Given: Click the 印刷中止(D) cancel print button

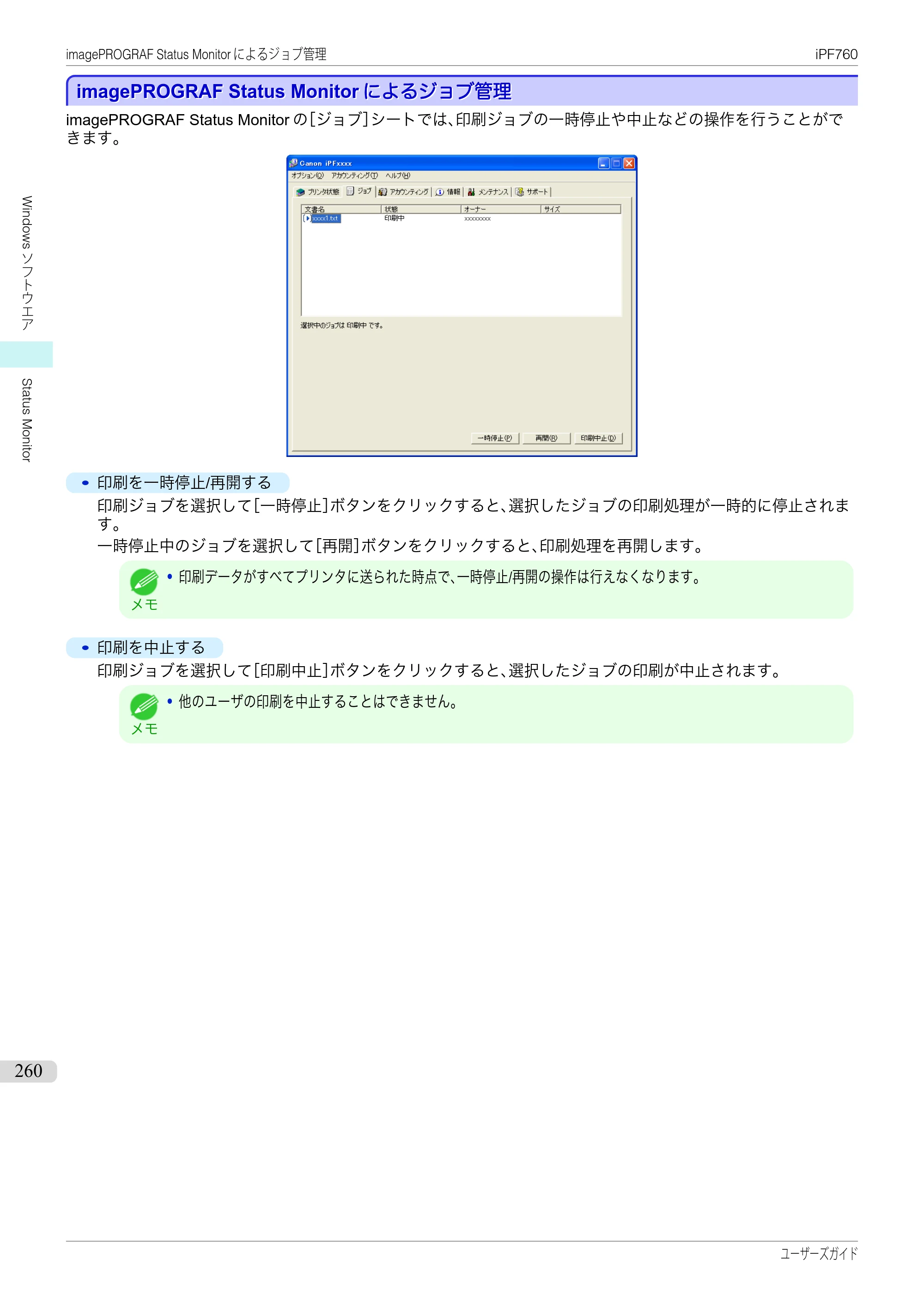Looking at the screenshot, I should click(598, 438).
